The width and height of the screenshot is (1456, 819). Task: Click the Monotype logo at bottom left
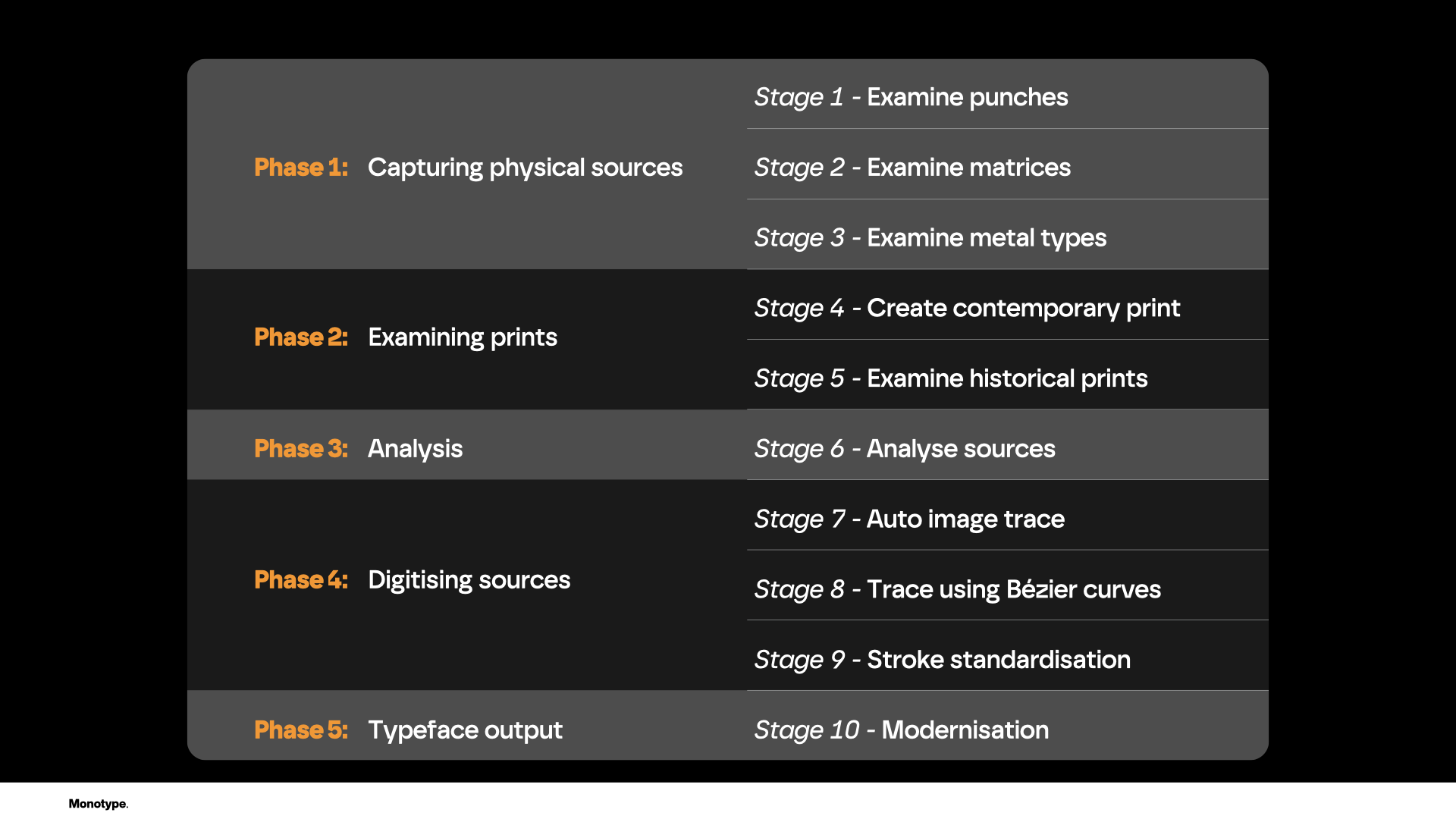99,804
